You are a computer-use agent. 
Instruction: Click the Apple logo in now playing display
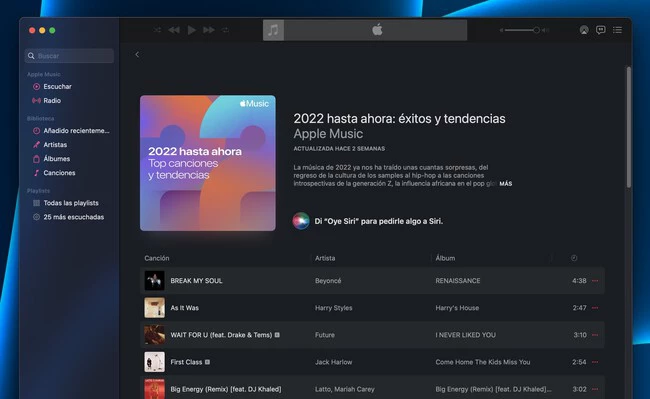click(377, 30)
